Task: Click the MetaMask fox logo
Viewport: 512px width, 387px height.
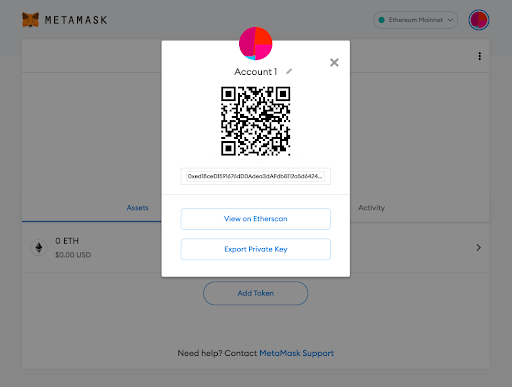Action: pos(30,20)
